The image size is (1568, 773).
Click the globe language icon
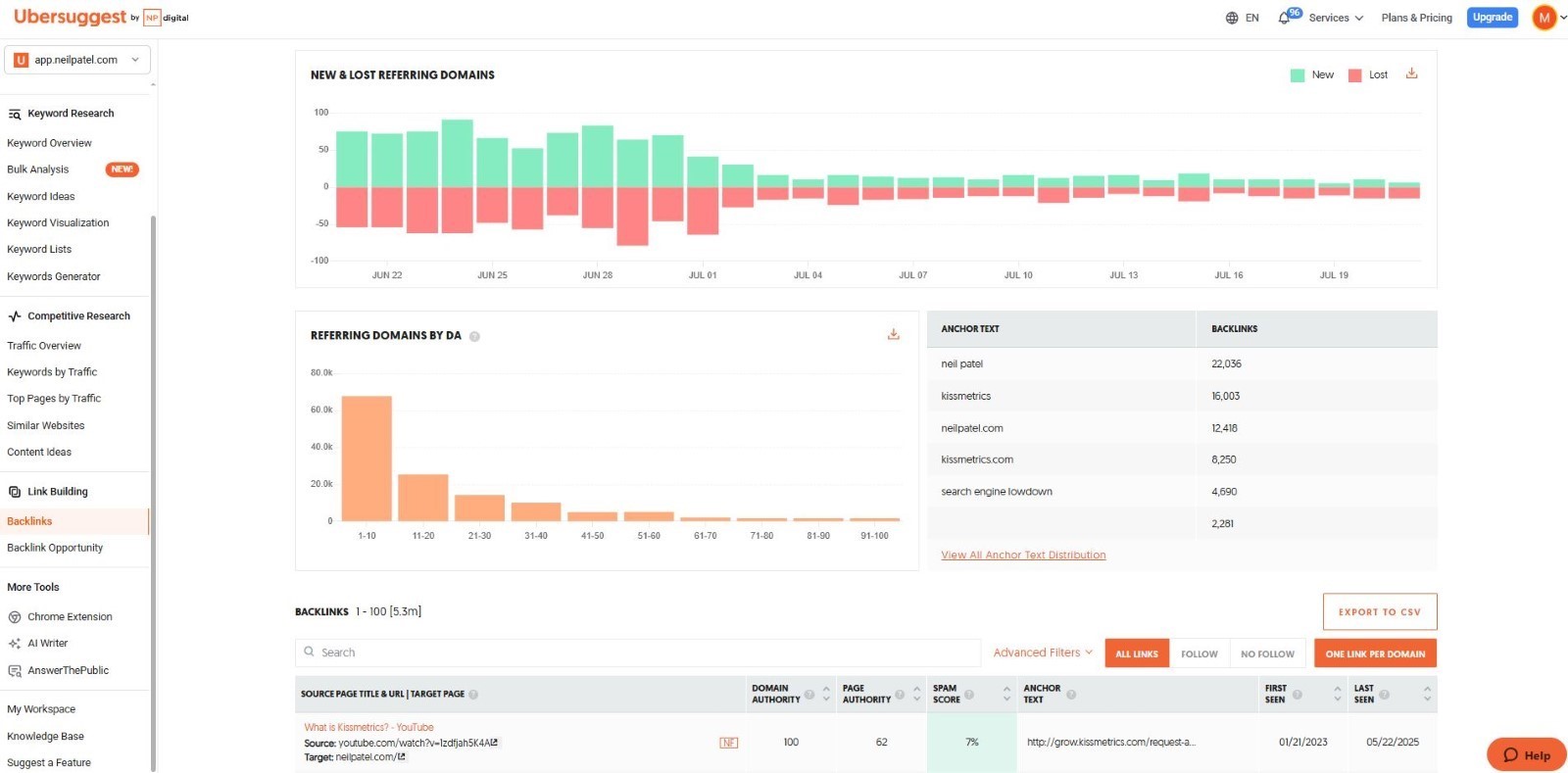[x=1232, y=18]
